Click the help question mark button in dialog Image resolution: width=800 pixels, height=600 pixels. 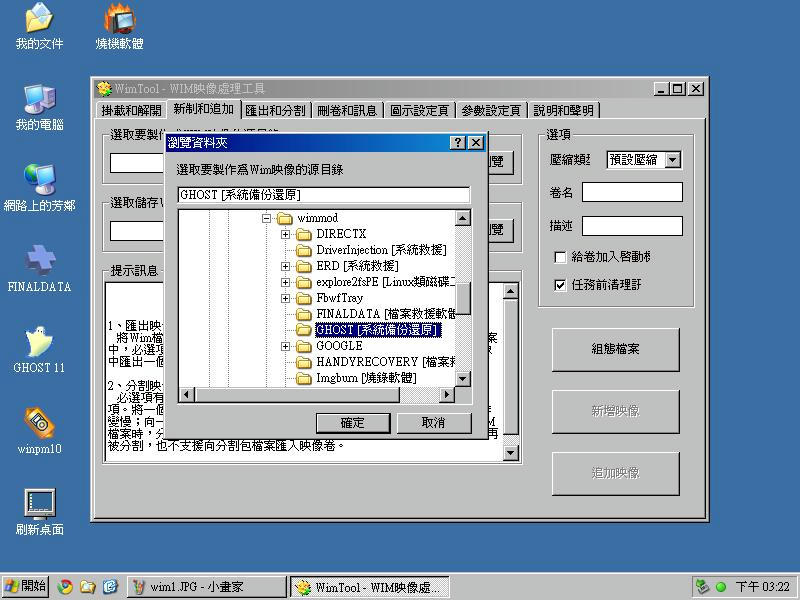458,143
